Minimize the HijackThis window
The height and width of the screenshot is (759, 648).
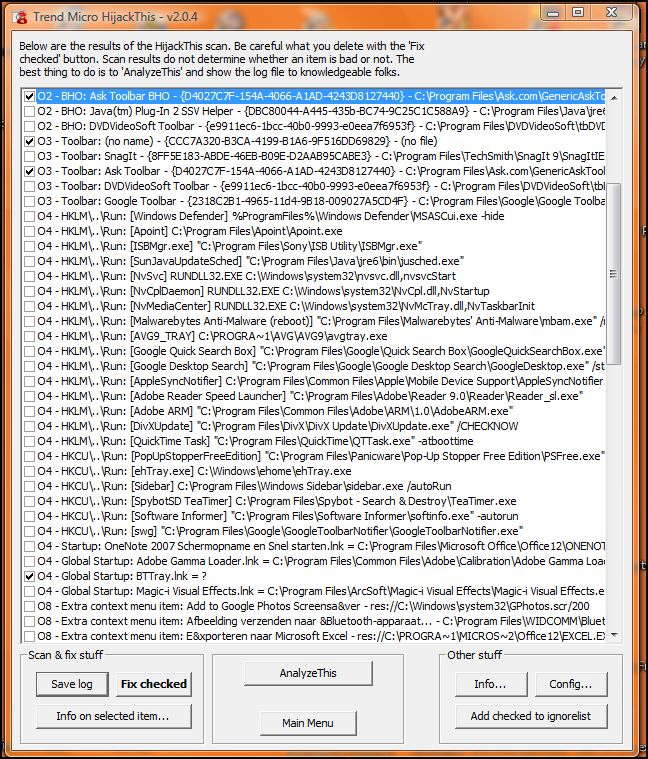pos(553,13)
